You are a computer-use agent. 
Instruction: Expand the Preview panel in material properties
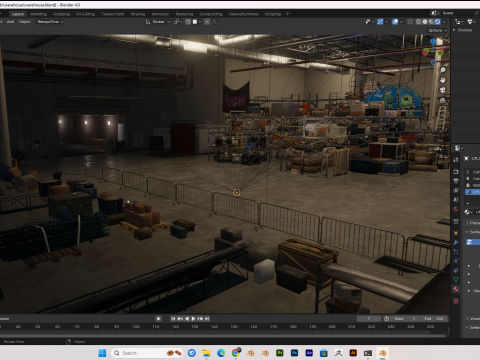click(473, 222)
